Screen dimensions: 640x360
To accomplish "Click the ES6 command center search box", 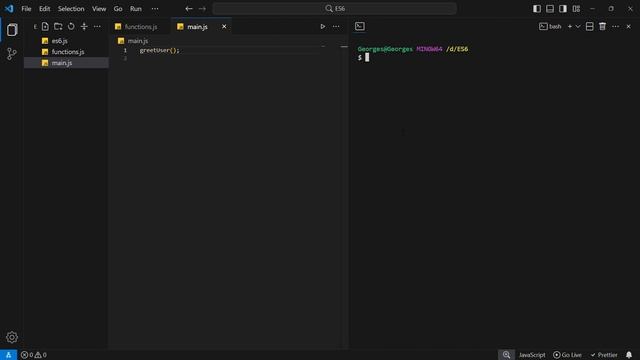I will [334, 9].
